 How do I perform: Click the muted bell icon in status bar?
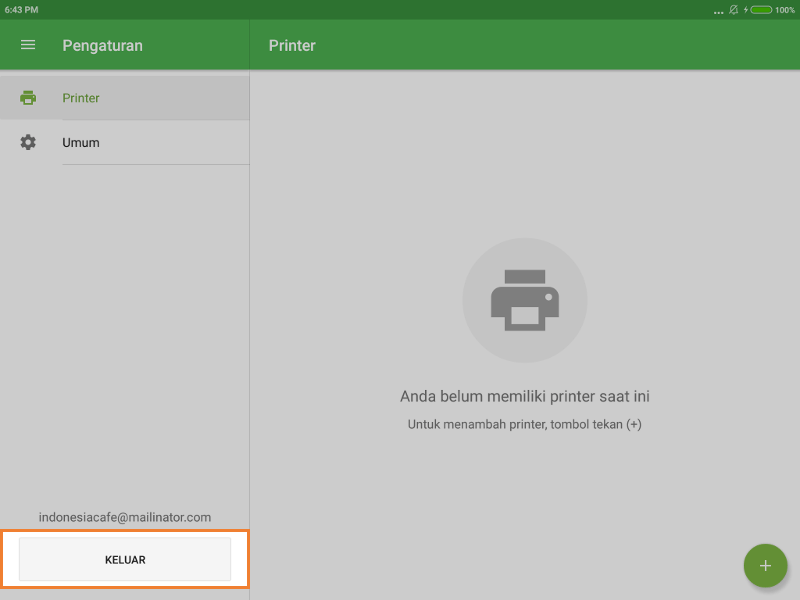click(733, 9)
